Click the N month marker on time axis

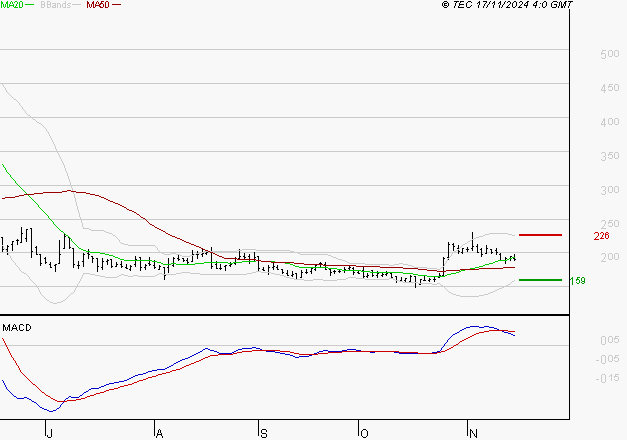tap(471, 433)
